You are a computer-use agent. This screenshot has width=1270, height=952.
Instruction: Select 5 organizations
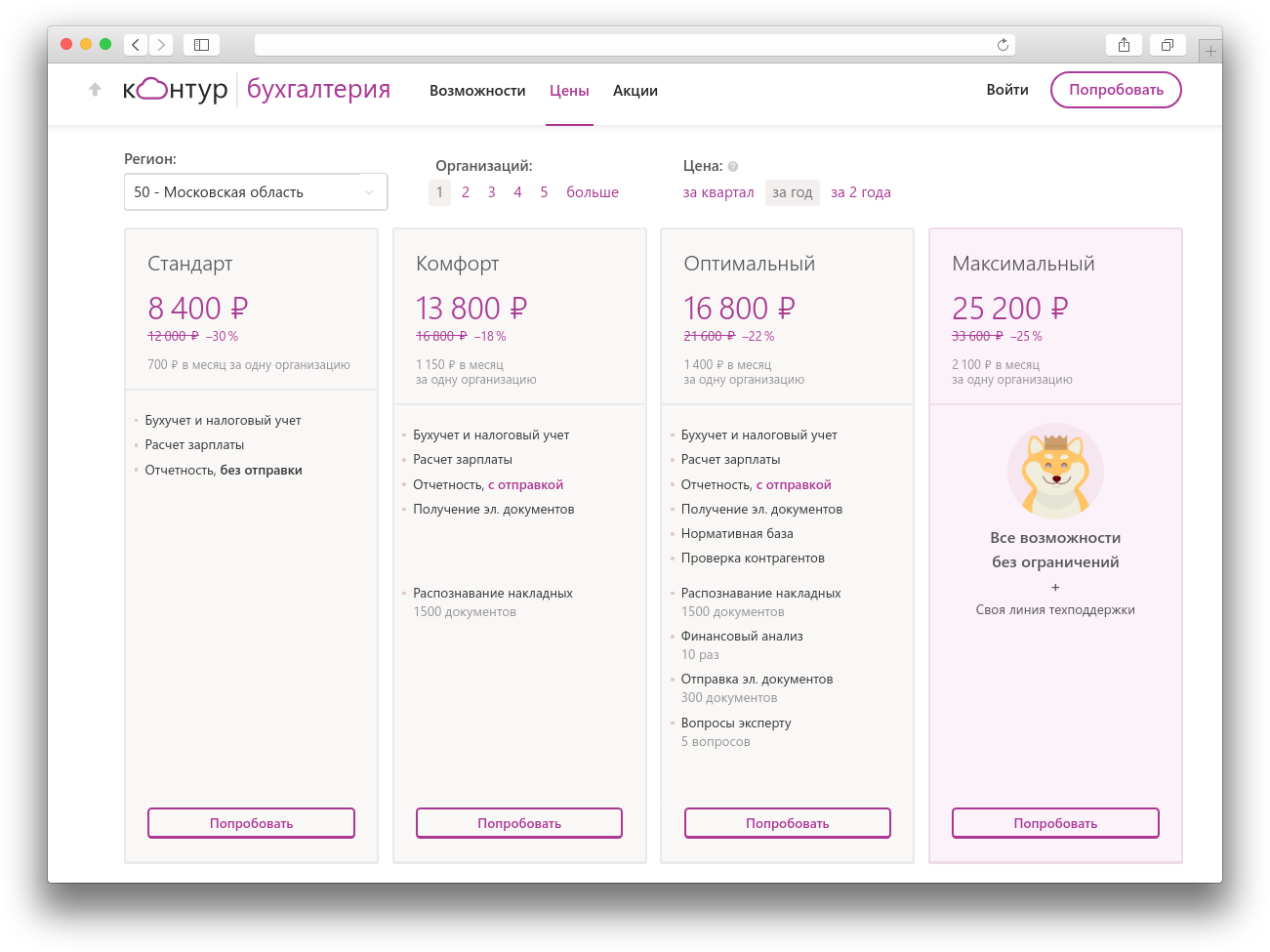[x=544, y=192]
